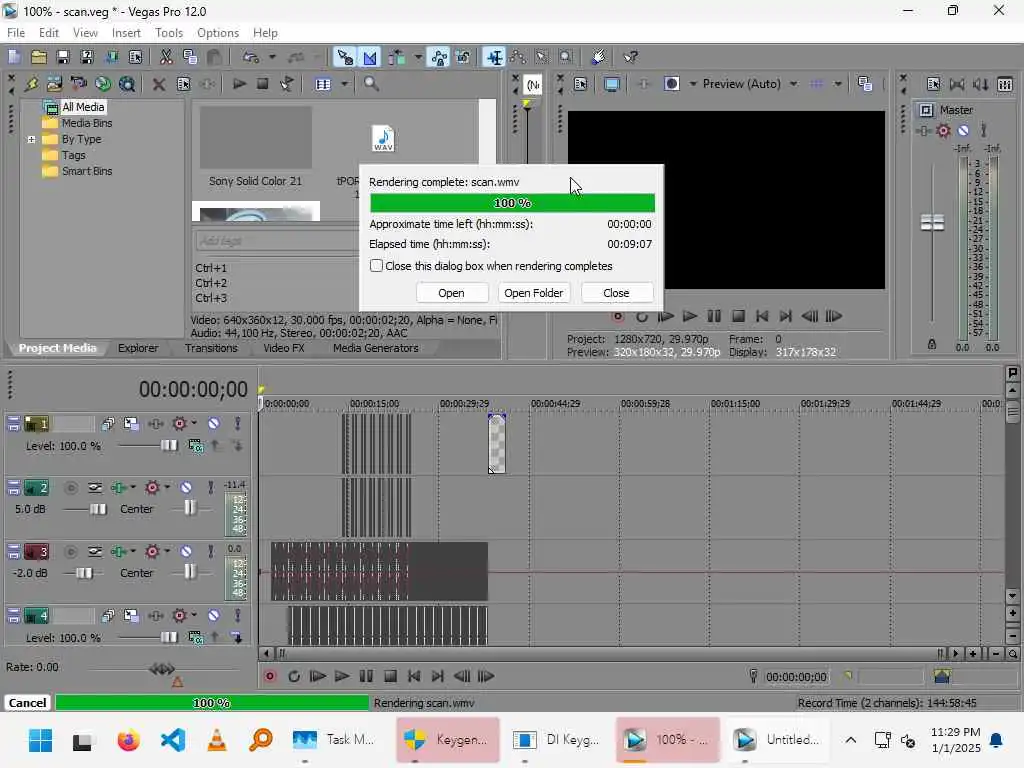The width and height of the screenshot is (1024, 768).
Task: Open the Options menu
Action: [218, 33]
